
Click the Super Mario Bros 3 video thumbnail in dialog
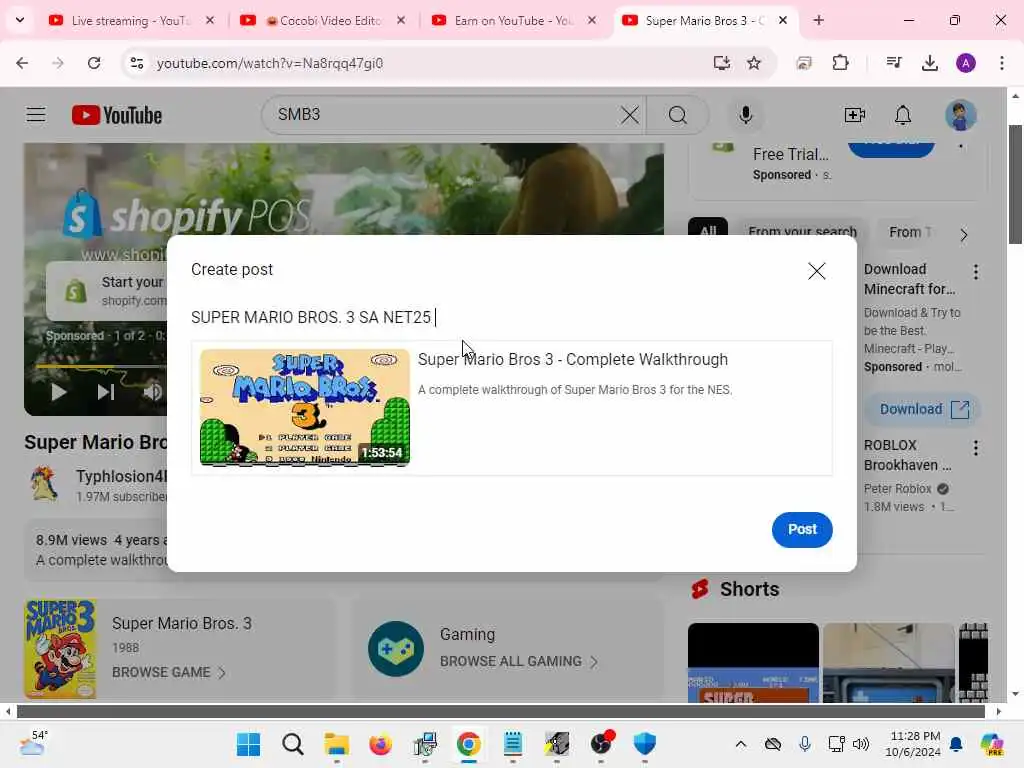point(304,408)
